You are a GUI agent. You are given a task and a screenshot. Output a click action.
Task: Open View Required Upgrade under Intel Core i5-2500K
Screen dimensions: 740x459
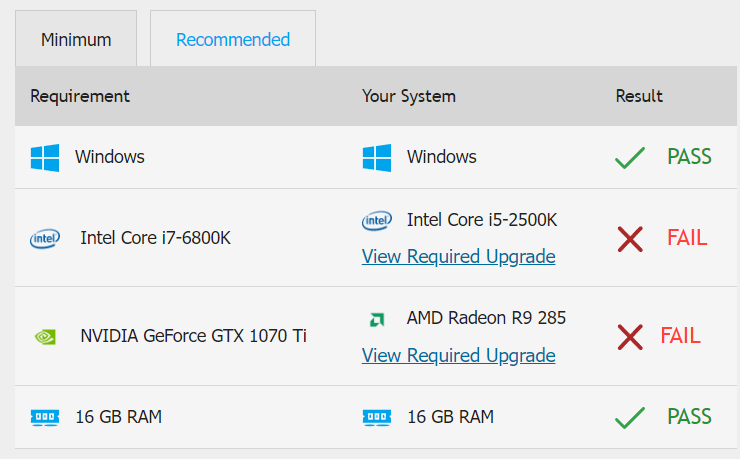pos(458,257)
